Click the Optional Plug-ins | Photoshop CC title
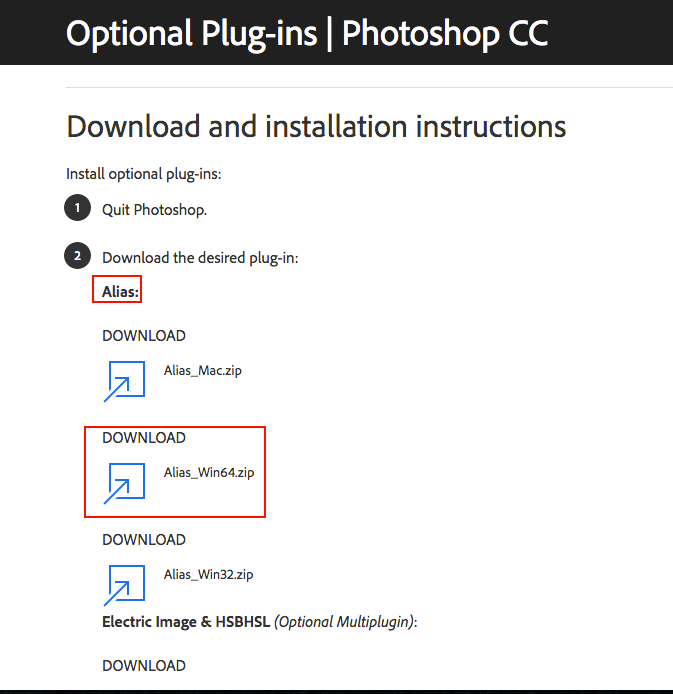The width and height of the screenshot is (673, 694). click(x=307, y=33)
